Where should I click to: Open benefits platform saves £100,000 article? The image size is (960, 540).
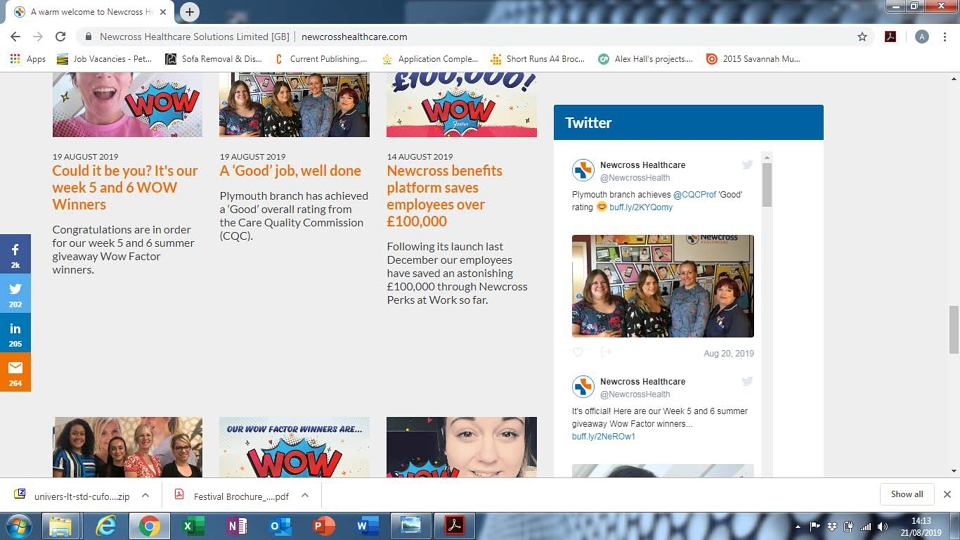445,196
